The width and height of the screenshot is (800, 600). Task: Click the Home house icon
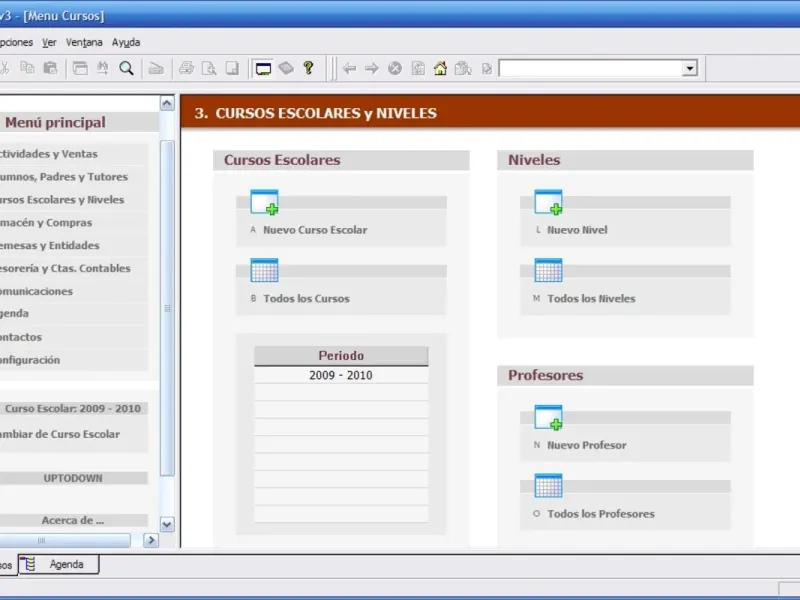440,68
